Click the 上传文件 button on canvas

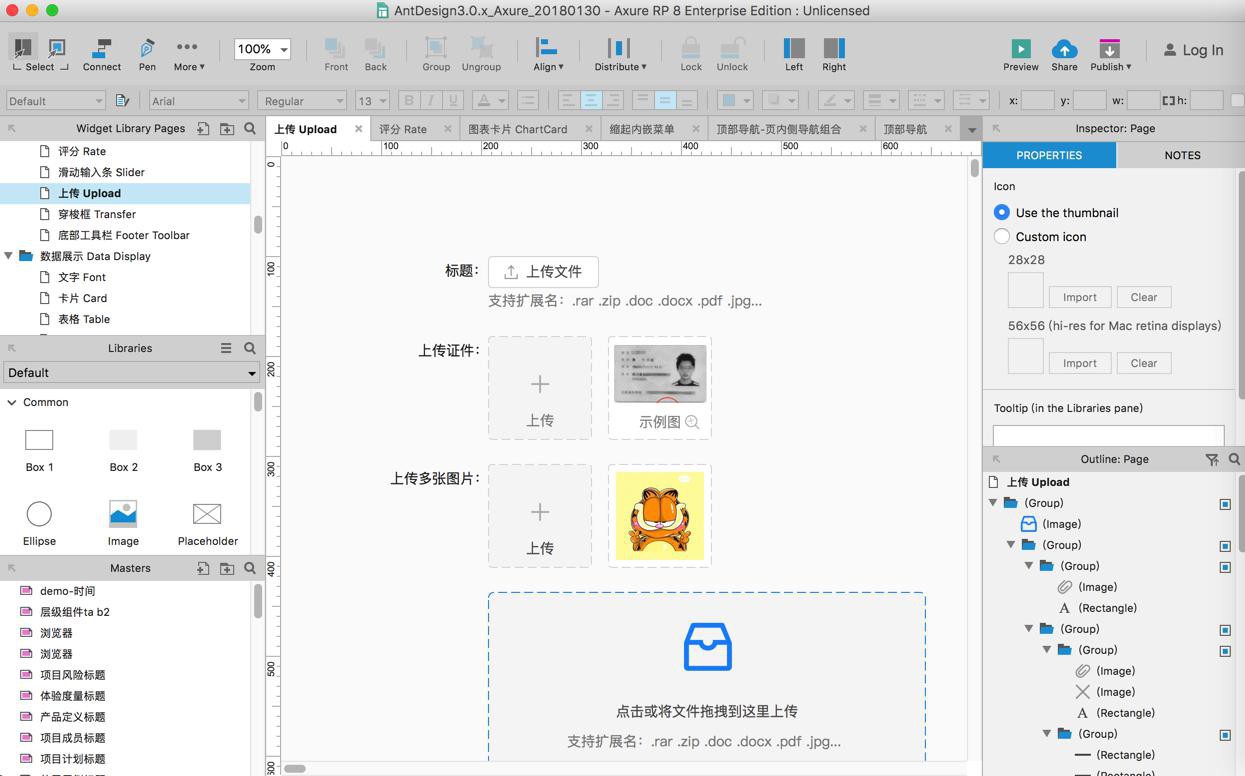[x=543, y=272]
